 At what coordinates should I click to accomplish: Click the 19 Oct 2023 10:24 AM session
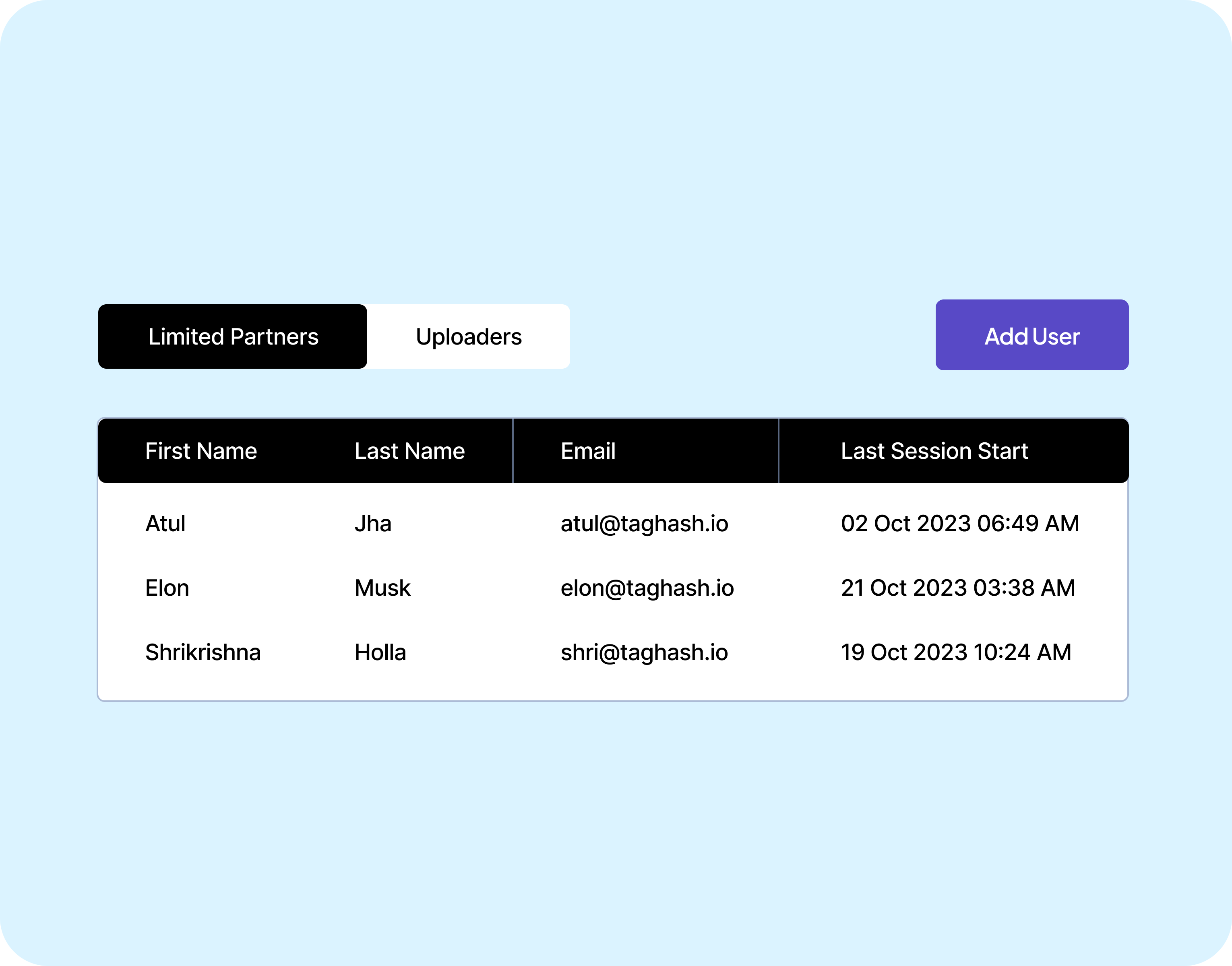point(956,652)
